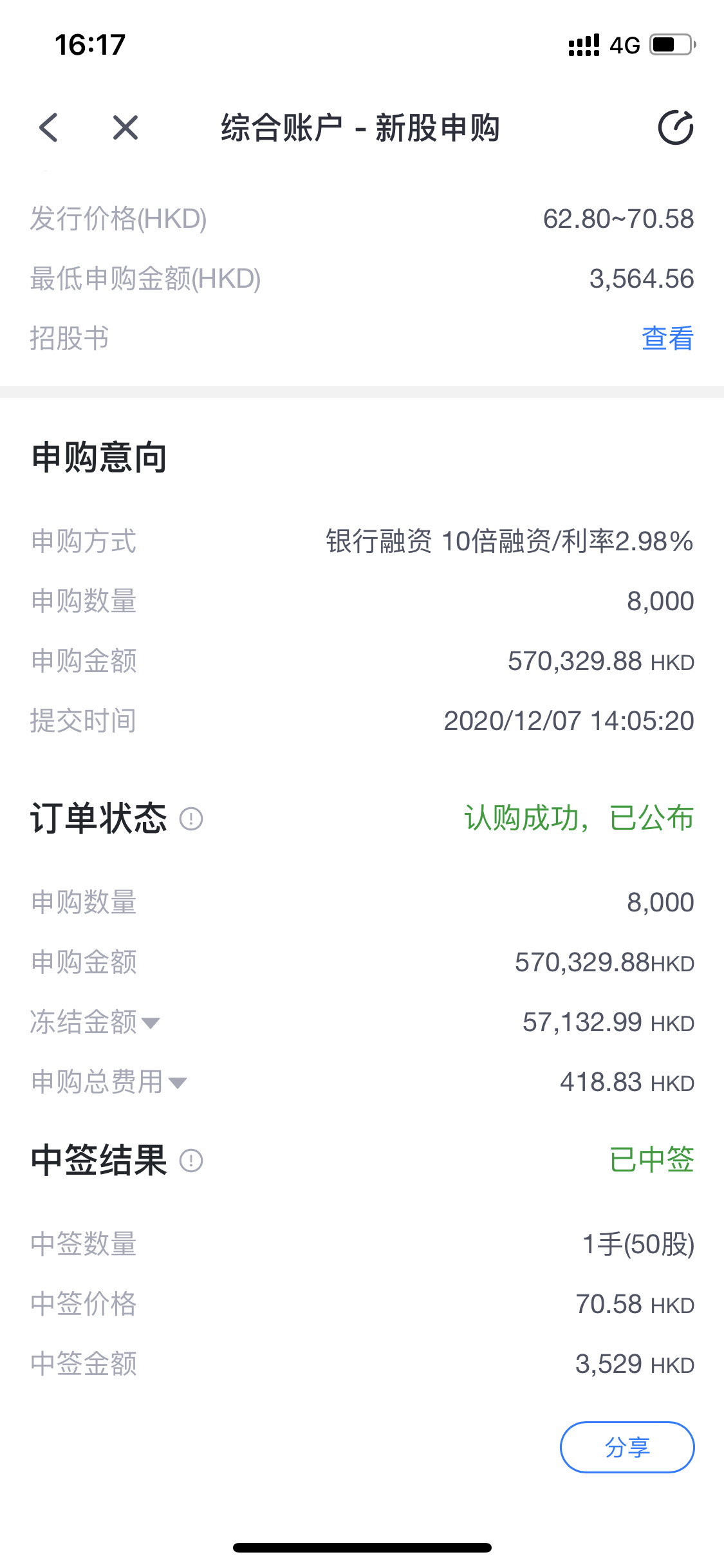Tap the 4G signal indicator
724x1568 pixels.
click(x=625, y=45)
